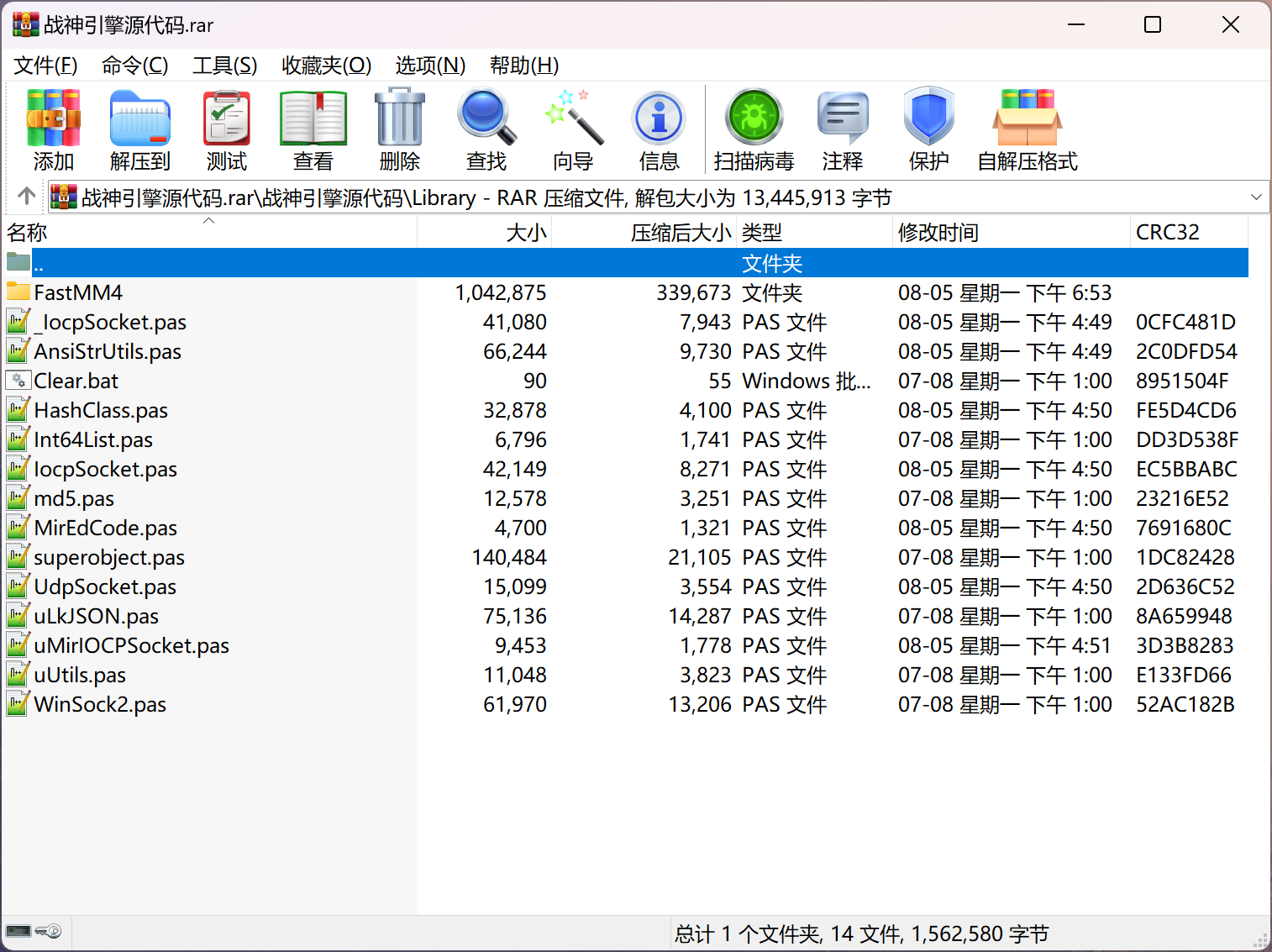
Task: Open the Options (选项) menu
Action: point(430,65)
